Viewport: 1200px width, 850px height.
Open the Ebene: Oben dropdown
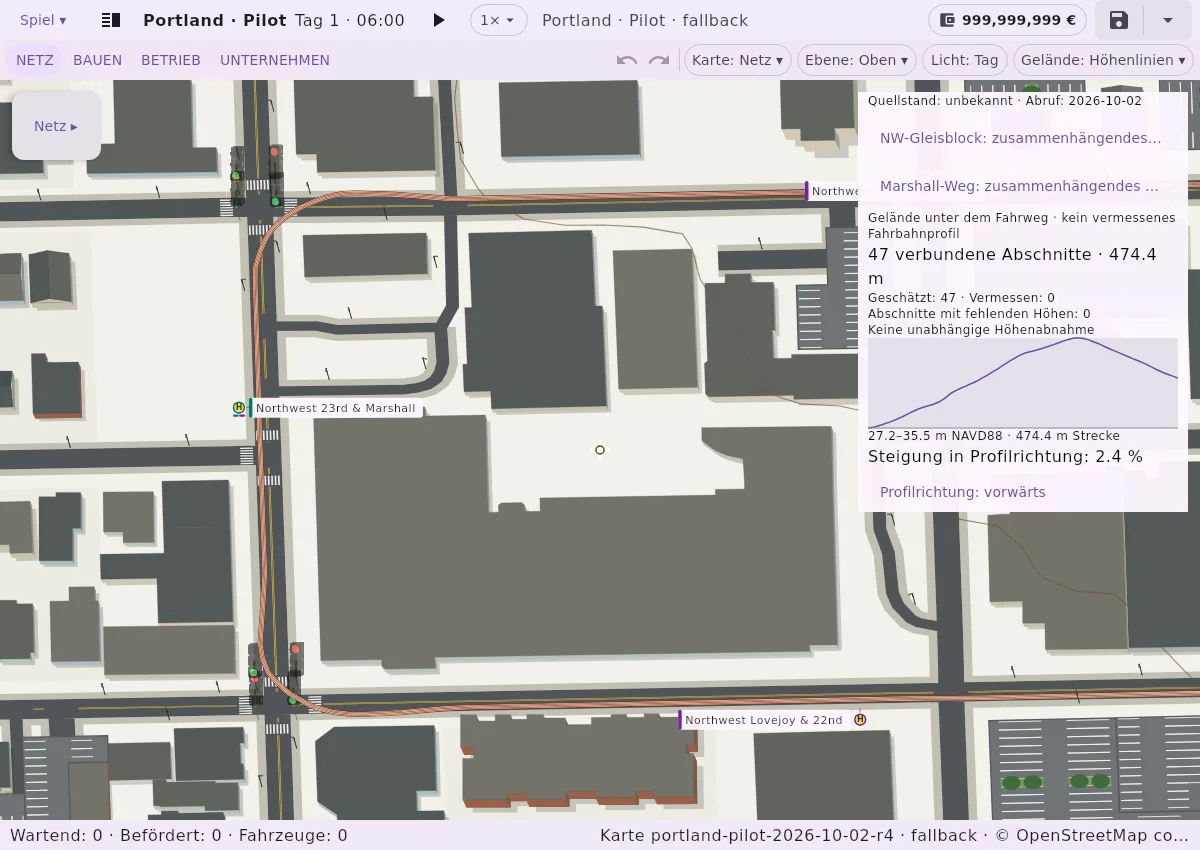857,60
